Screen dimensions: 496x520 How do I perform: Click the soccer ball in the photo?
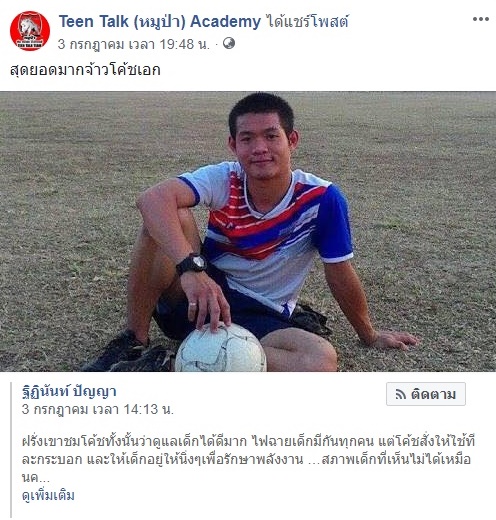click(x=221, y=348)
